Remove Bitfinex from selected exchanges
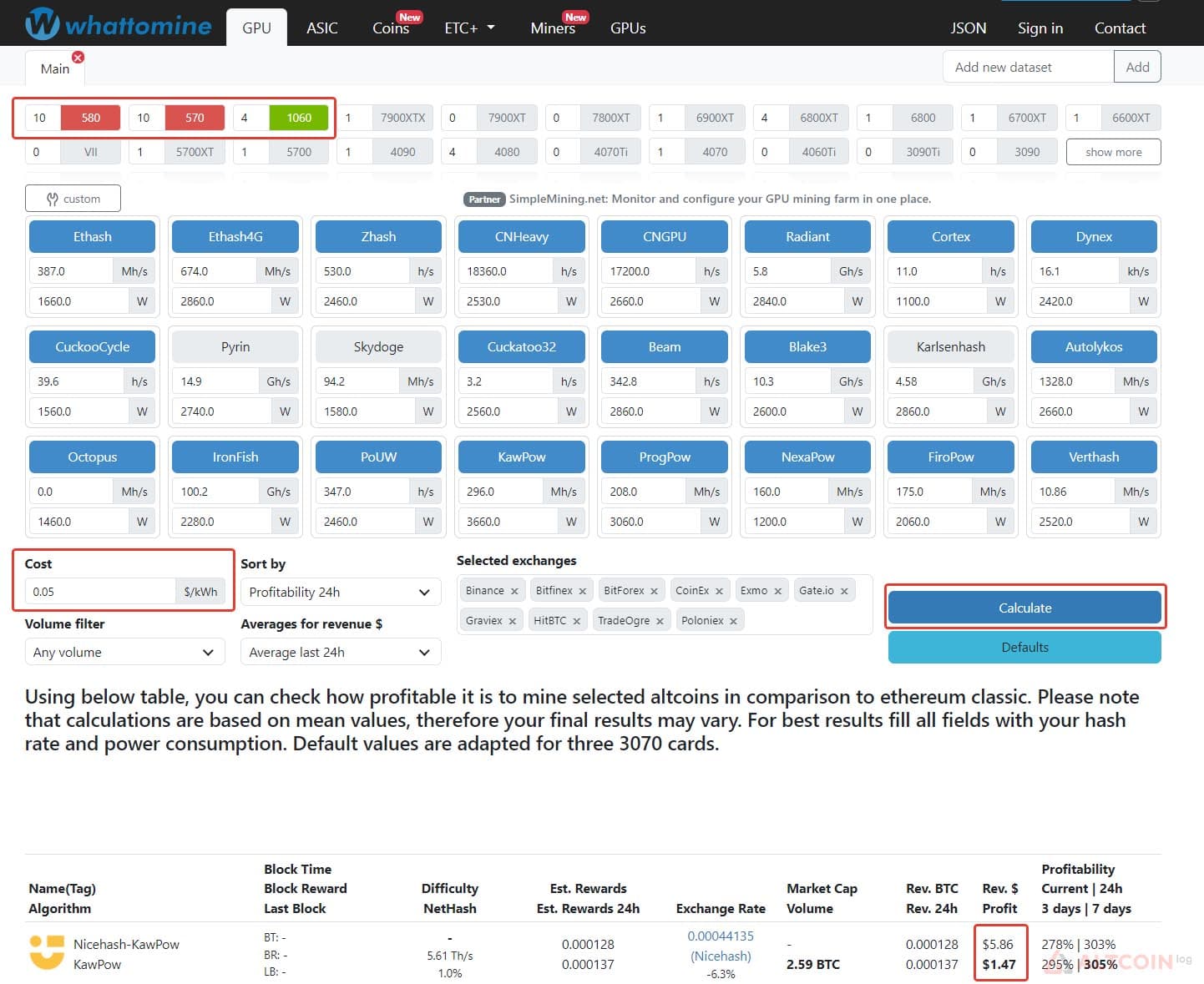Screen dimensions: 1204x984 click(583, 591)
